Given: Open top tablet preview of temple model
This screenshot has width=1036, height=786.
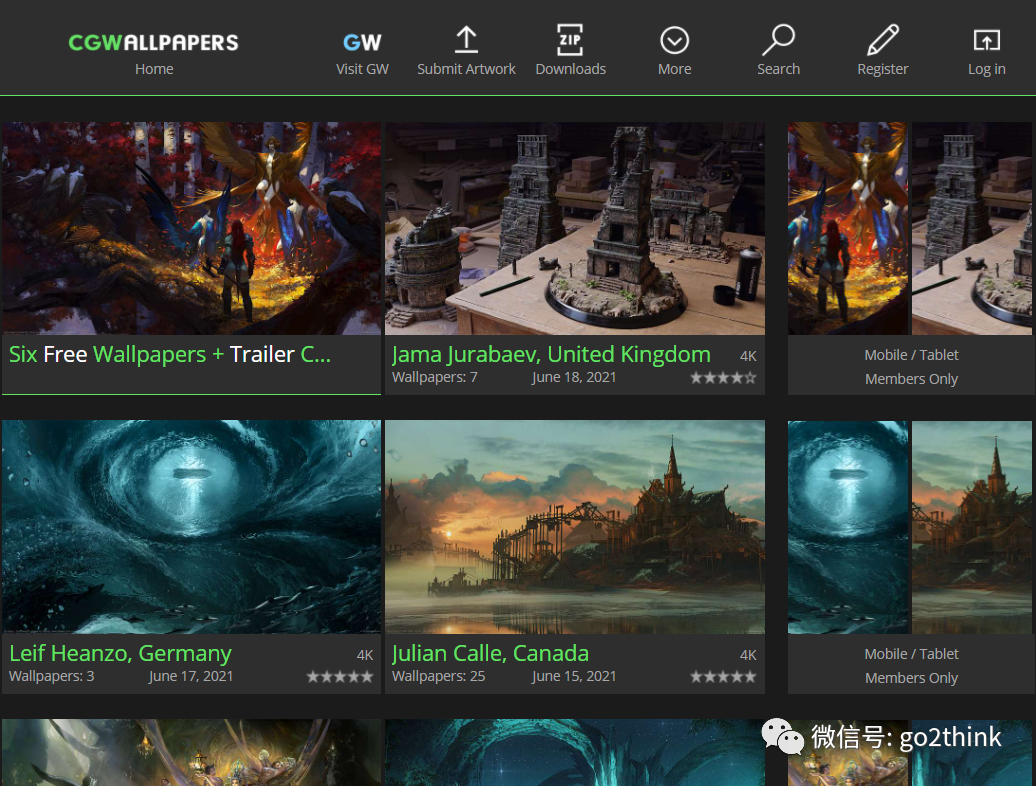Looking at the screenshot, I should click(x=972, y=228).
